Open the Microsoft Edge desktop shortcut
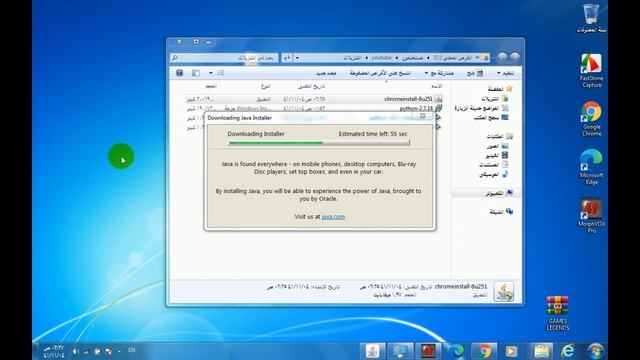This screenshot has height=360, width=640. pyautogui.click(x=591, y=167)
